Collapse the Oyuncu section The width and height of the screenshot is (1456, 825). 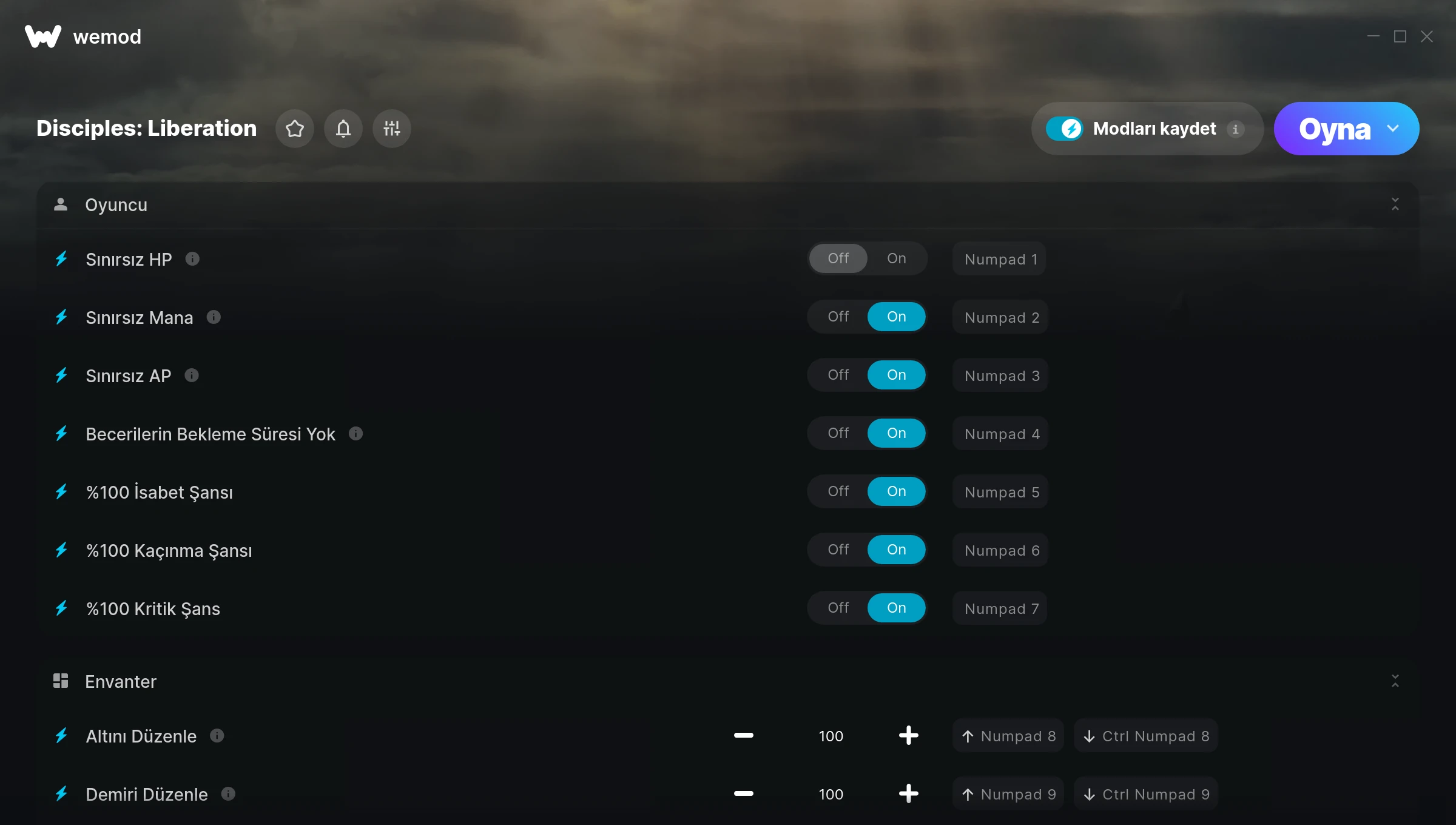pyautogui.click(x=1395, y=204)
